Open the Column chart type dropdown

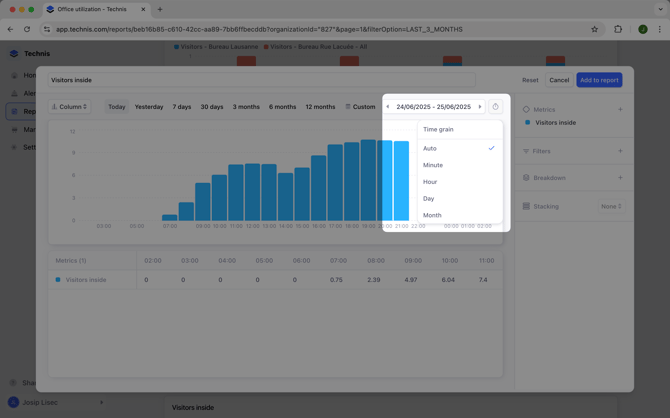[x=70, y=107]
